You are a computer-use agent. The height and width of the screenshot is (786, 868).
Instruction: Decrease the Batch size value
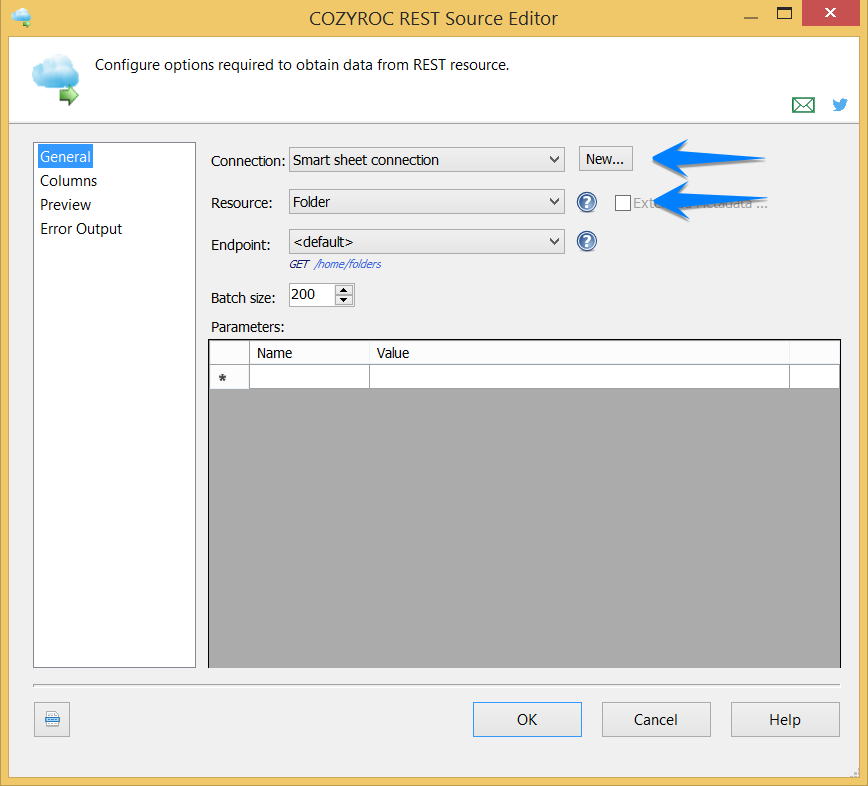344,299
